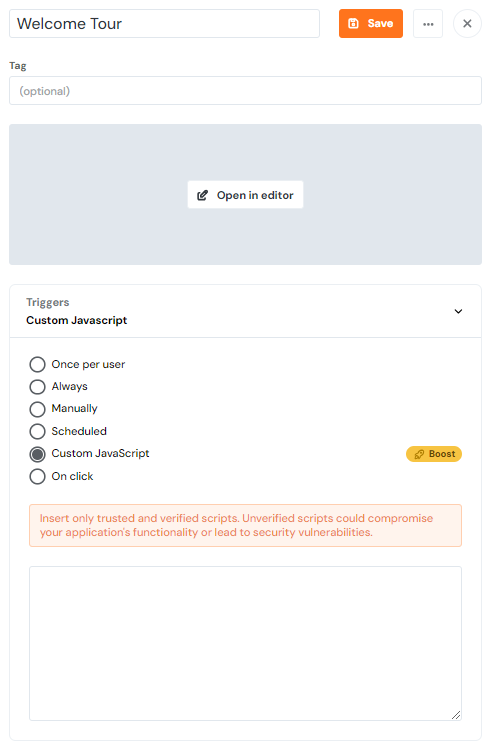Click the rocket icon in Boost badge
This screenshot has height=746, width=489.
[419, 454]
